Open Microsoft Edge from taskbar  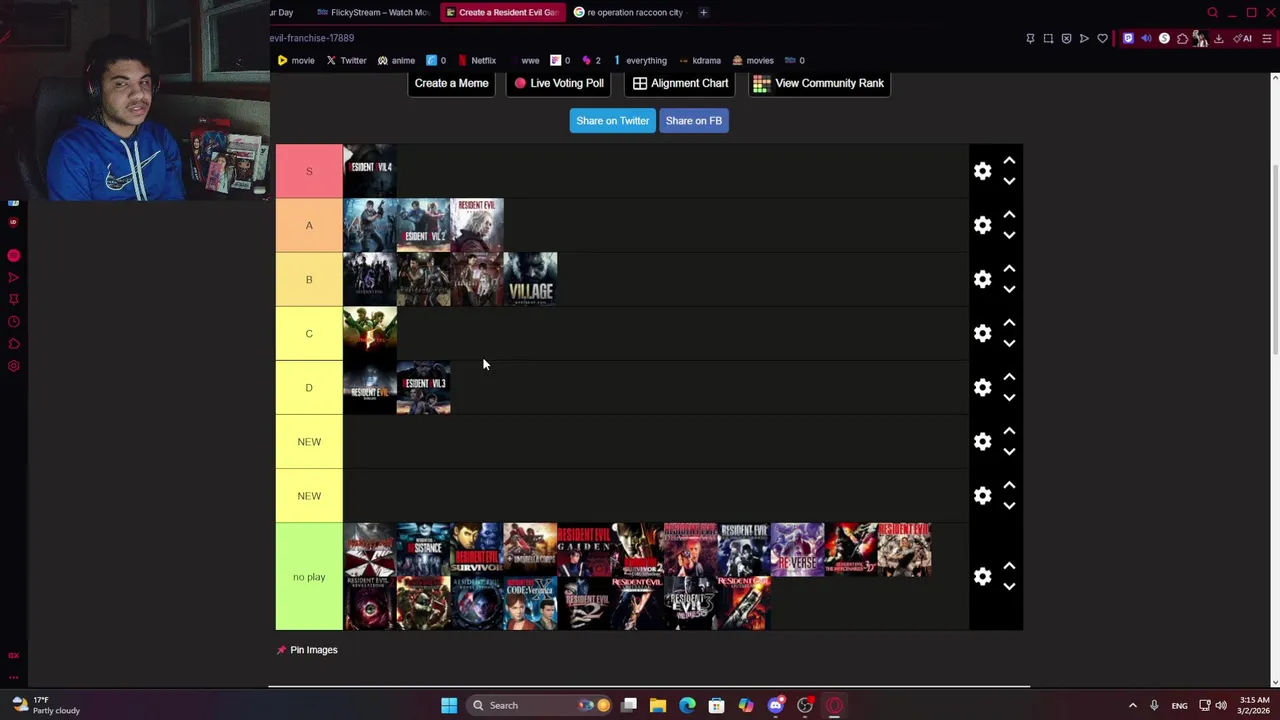pos(687,705)
